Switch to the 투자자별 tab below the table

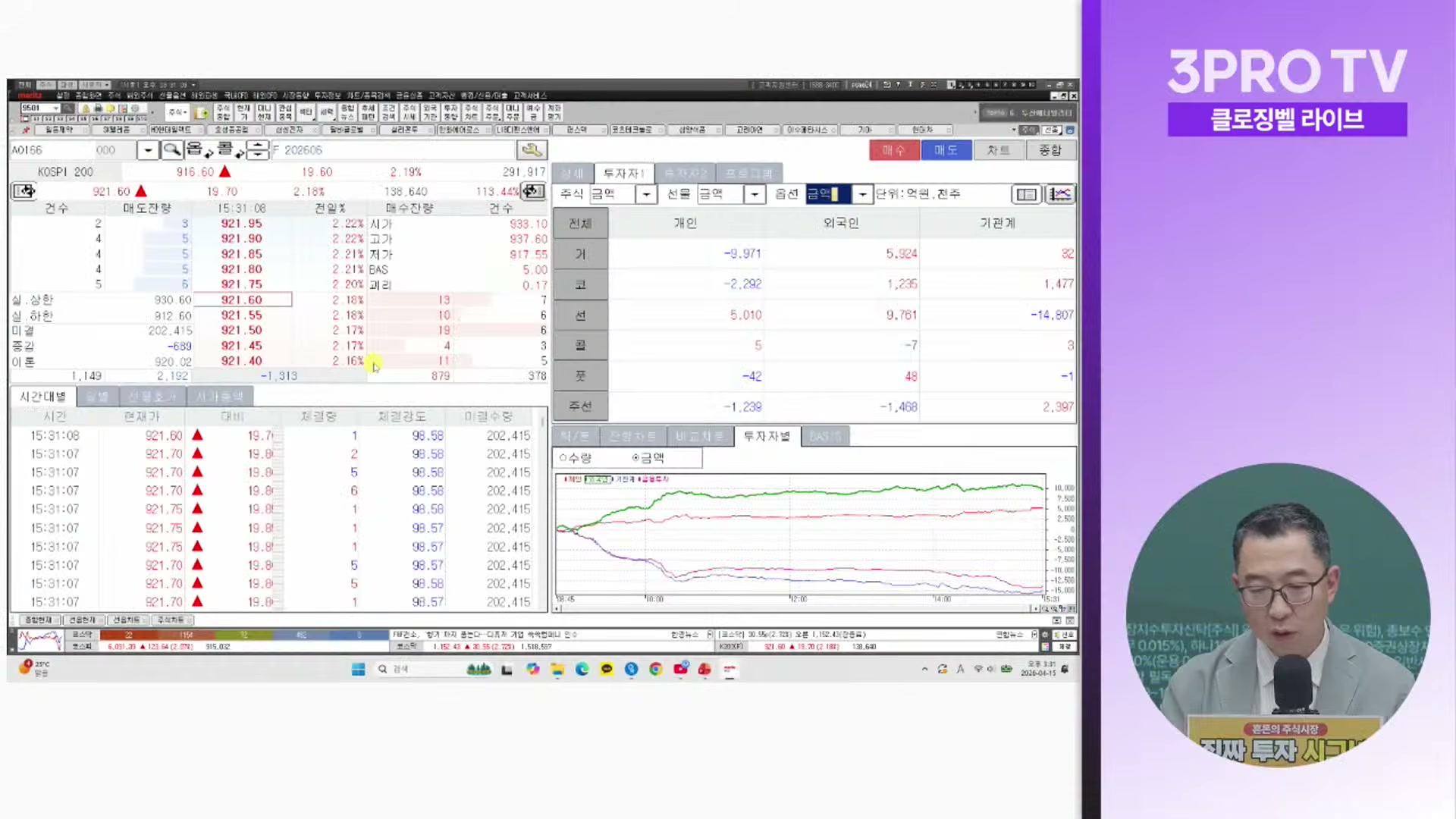pos(767,436)
